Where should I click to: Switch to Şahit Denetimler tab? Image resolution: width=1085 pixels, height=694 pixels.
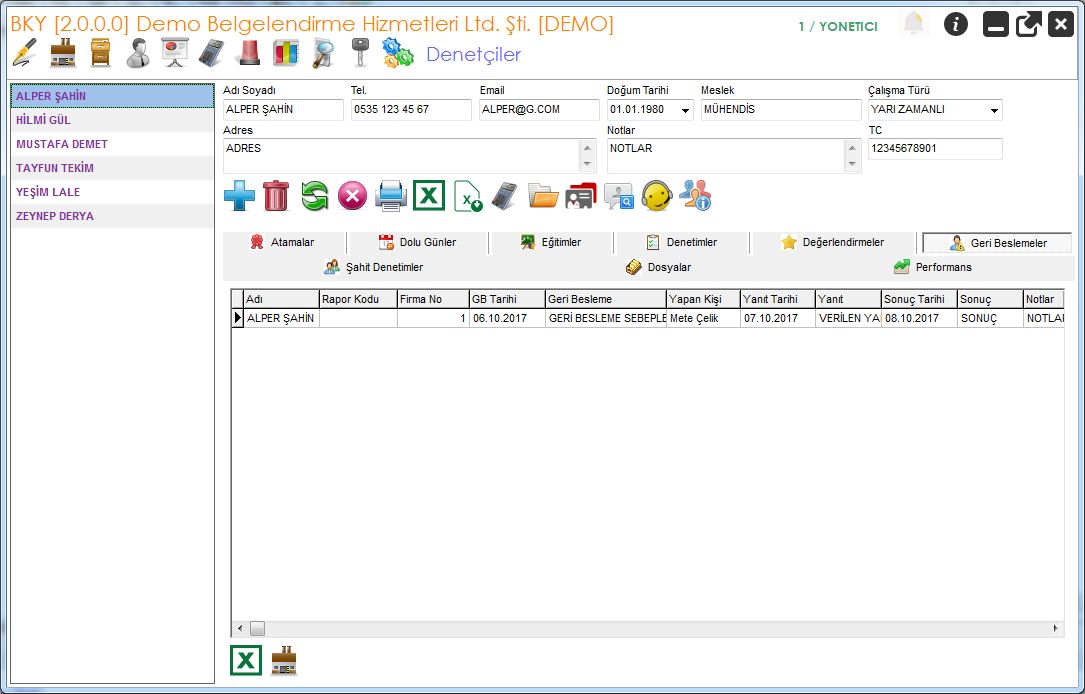[374, 267]
